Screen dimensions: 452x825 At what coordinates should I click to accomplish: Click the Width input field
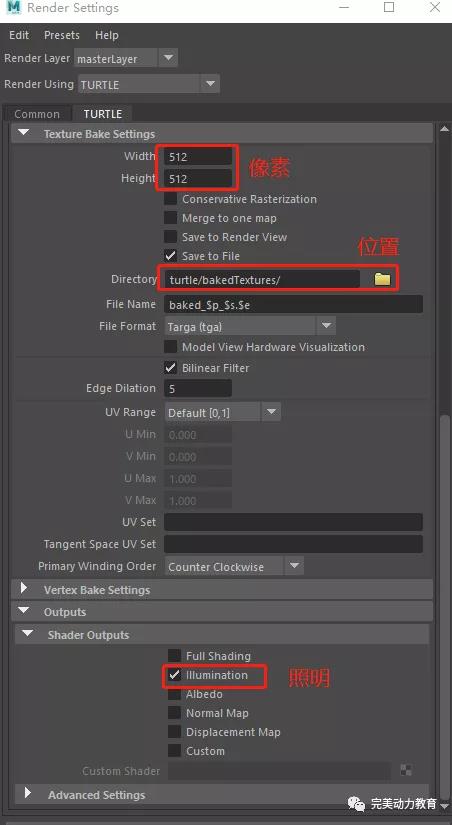coord(198,156)
